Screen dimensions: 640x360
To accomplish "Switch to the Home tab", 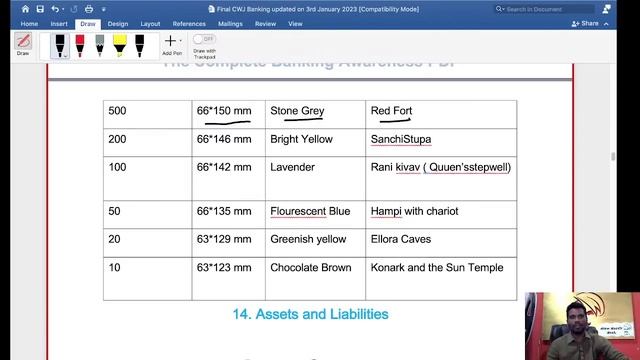I will point(29,24).
